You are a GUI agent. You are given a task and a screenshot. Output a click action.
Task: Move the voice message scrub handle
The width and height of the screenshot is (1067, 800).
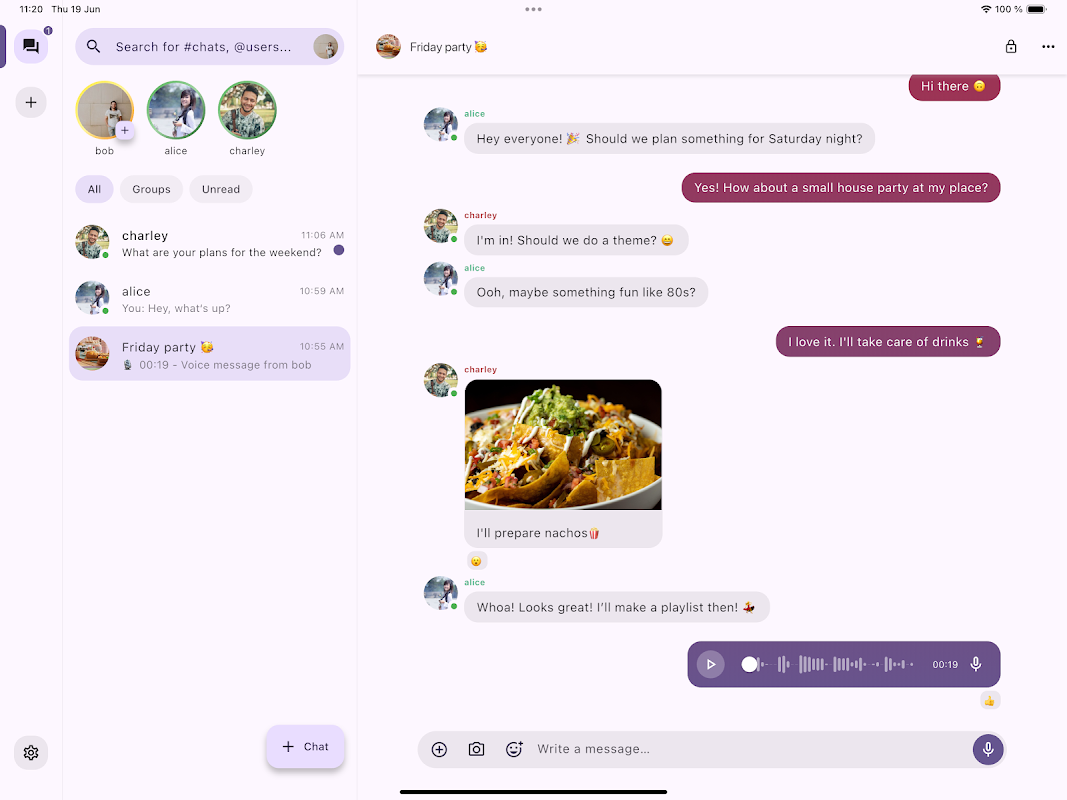[749, 664]
